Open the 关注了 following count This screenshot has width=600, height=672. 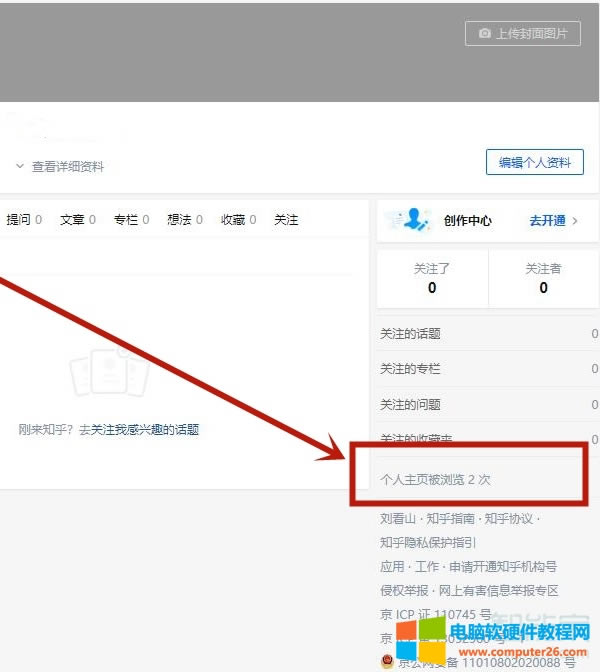click(432, 278)
